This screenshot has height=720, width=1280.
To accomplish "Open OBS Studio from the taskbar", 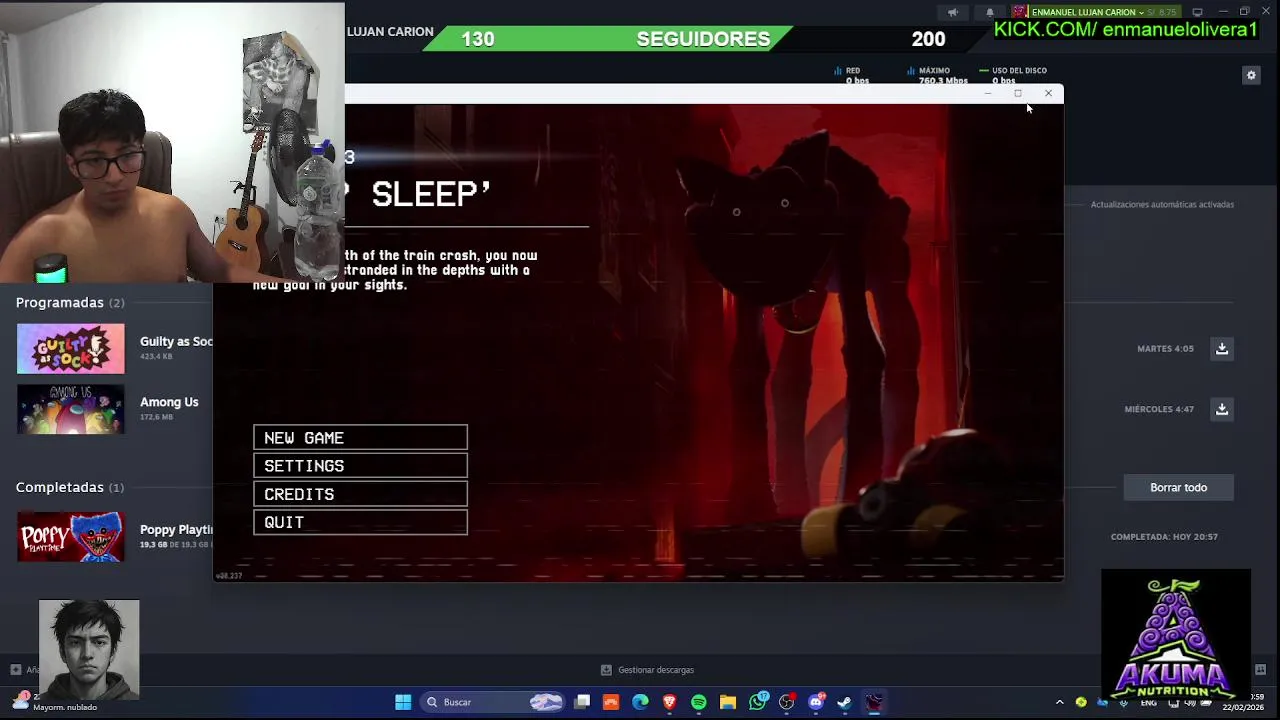I will click(x=787, y=702).
